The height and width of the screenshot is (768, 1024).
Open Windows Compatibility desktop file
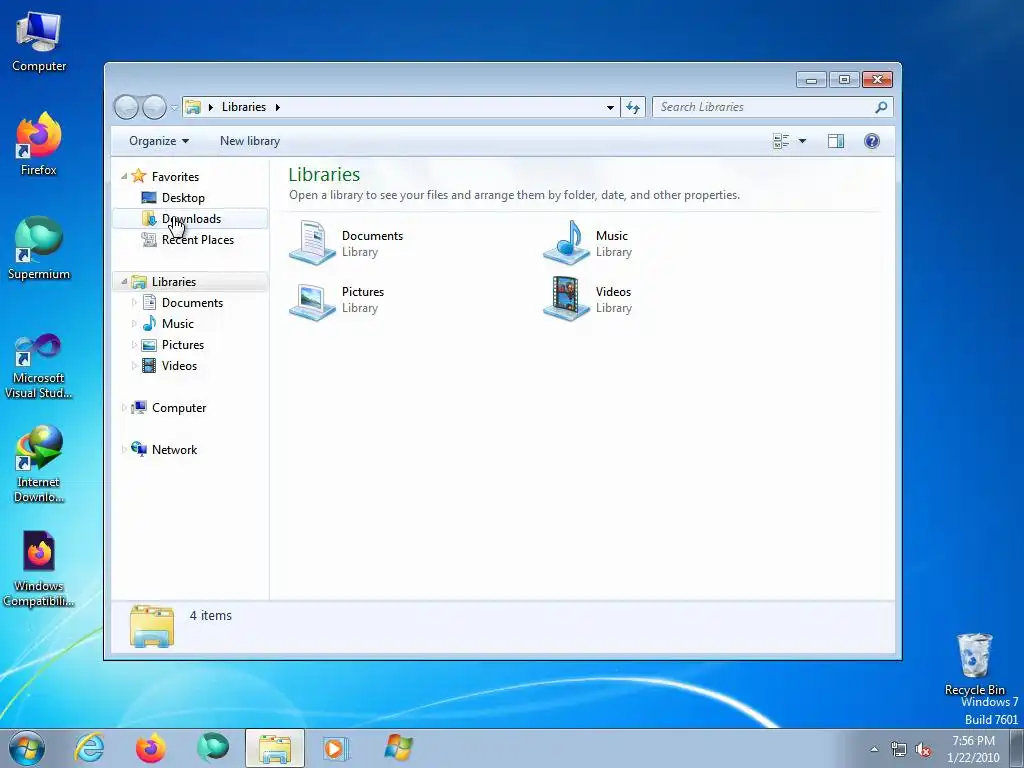pyautogui.click(x=39, y=569)
